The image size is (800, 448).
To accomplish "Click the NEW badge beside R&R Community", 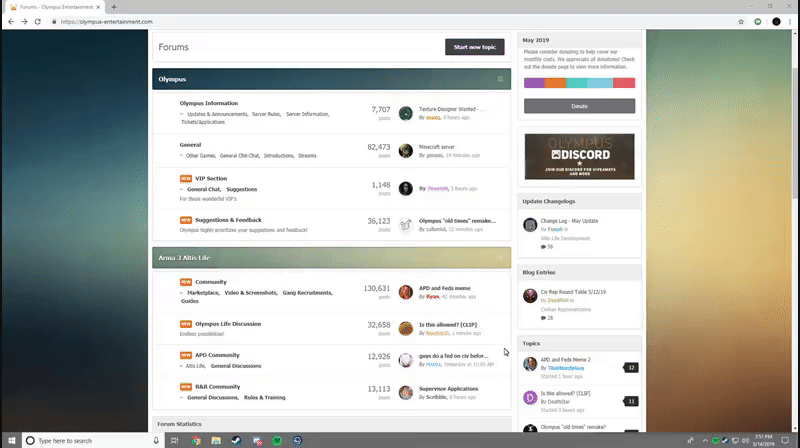I will click(x=186, y=387).
